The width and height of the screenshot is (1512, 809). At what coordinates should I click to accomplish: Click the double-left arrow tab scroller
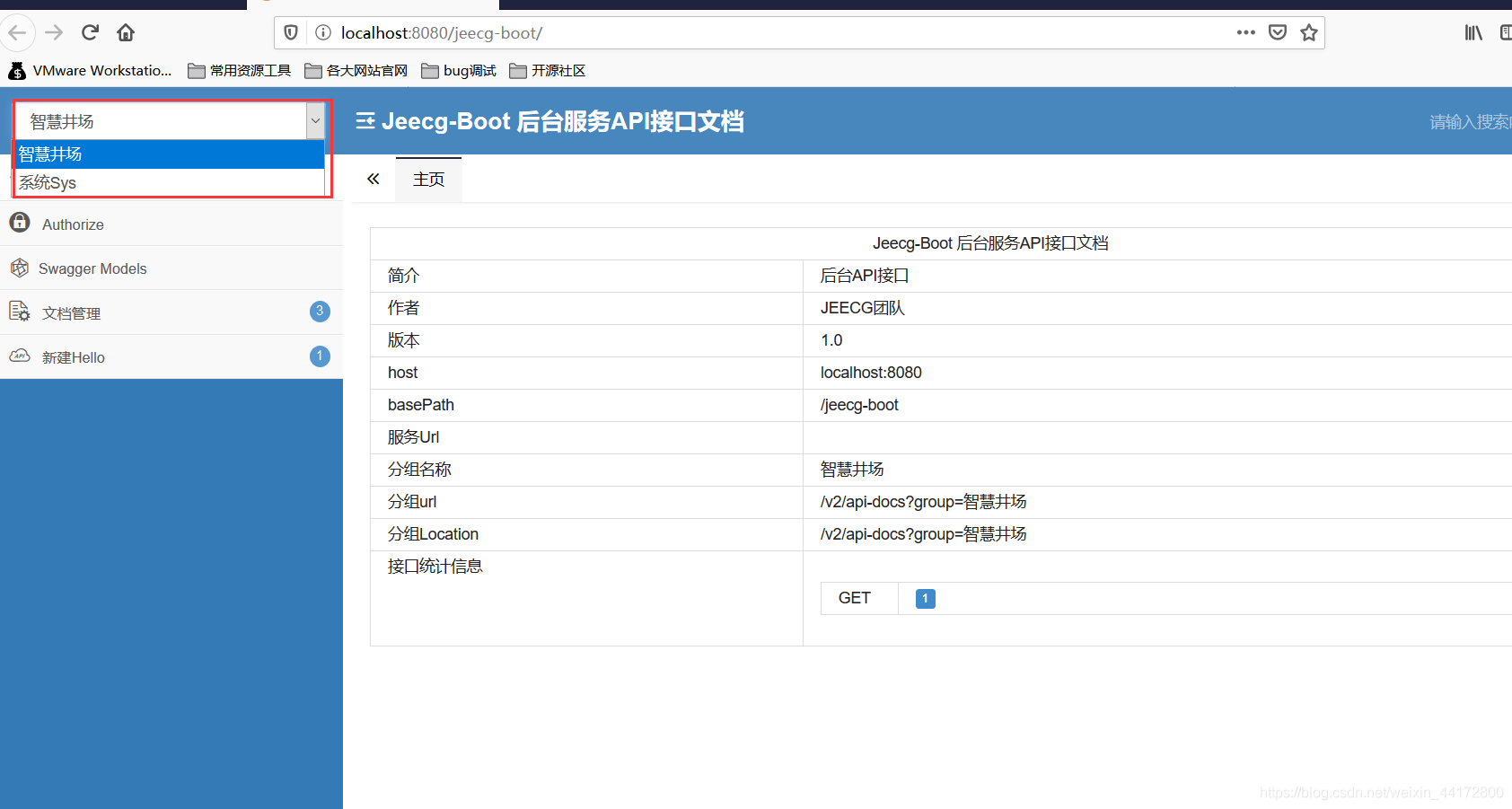[374, 179]
